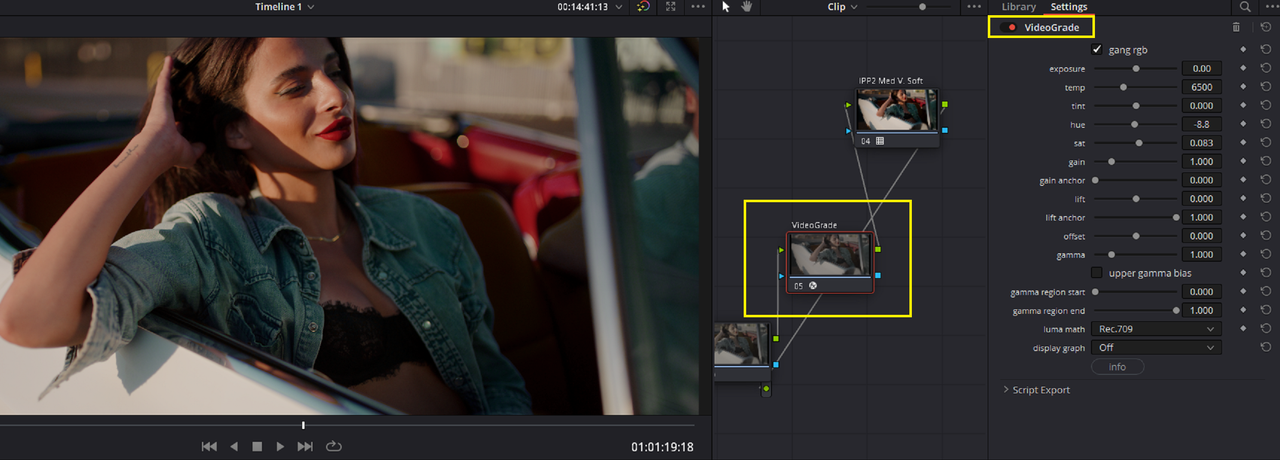Open search in the effects panel
Viewport: 1280px width, 460px height.
1245,7
